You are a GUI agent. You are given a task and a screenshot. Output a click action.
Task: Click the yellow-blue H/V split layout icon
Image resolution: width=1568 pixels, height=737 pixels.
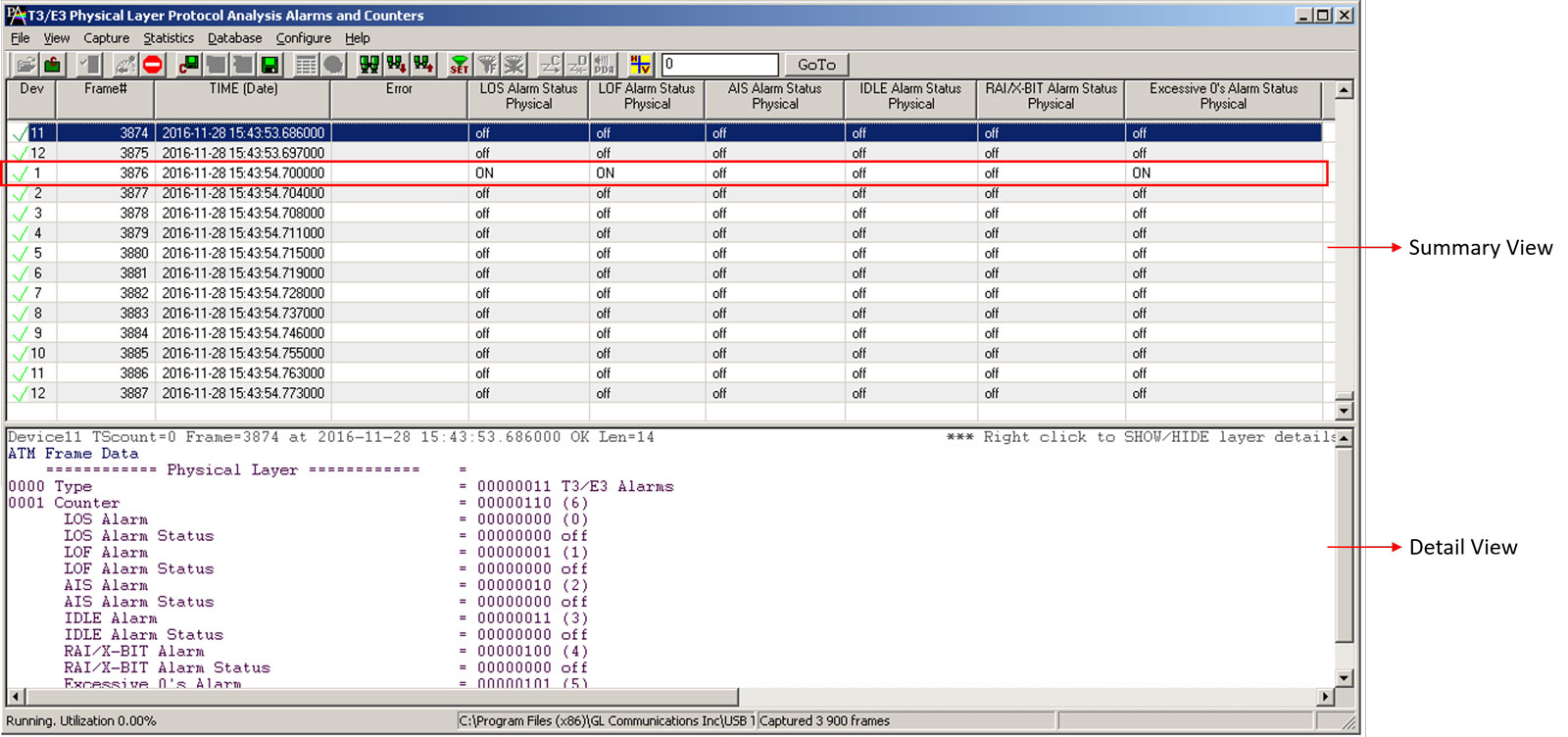(640, 65)
